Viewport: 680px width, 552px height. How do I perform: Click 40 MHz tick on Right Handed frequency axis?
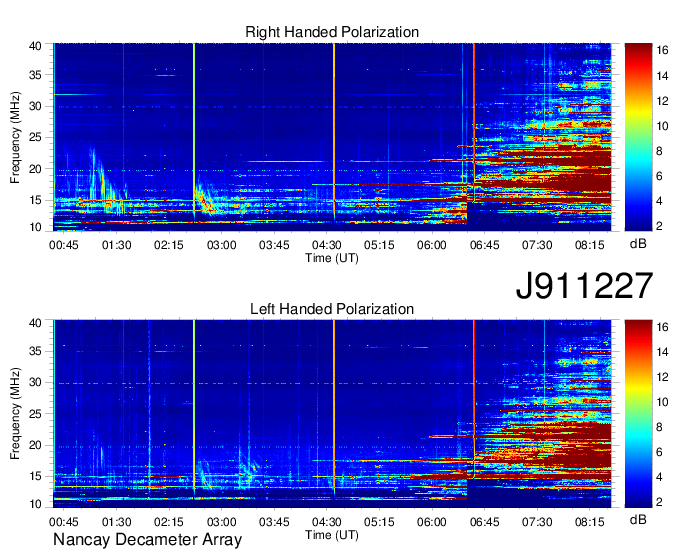tap(35, 46)
